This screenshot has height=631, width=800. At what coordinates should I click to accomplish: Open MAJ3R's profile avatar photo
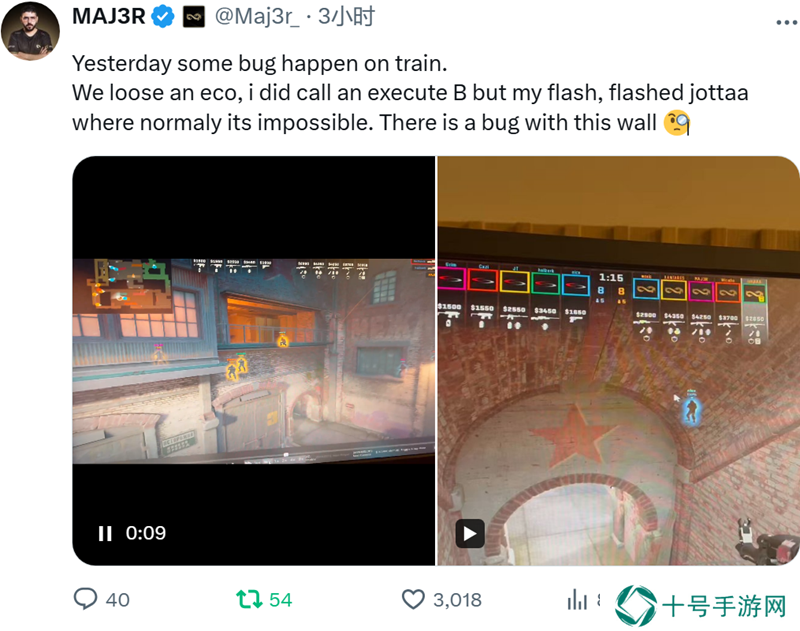(x=30, y=31)
